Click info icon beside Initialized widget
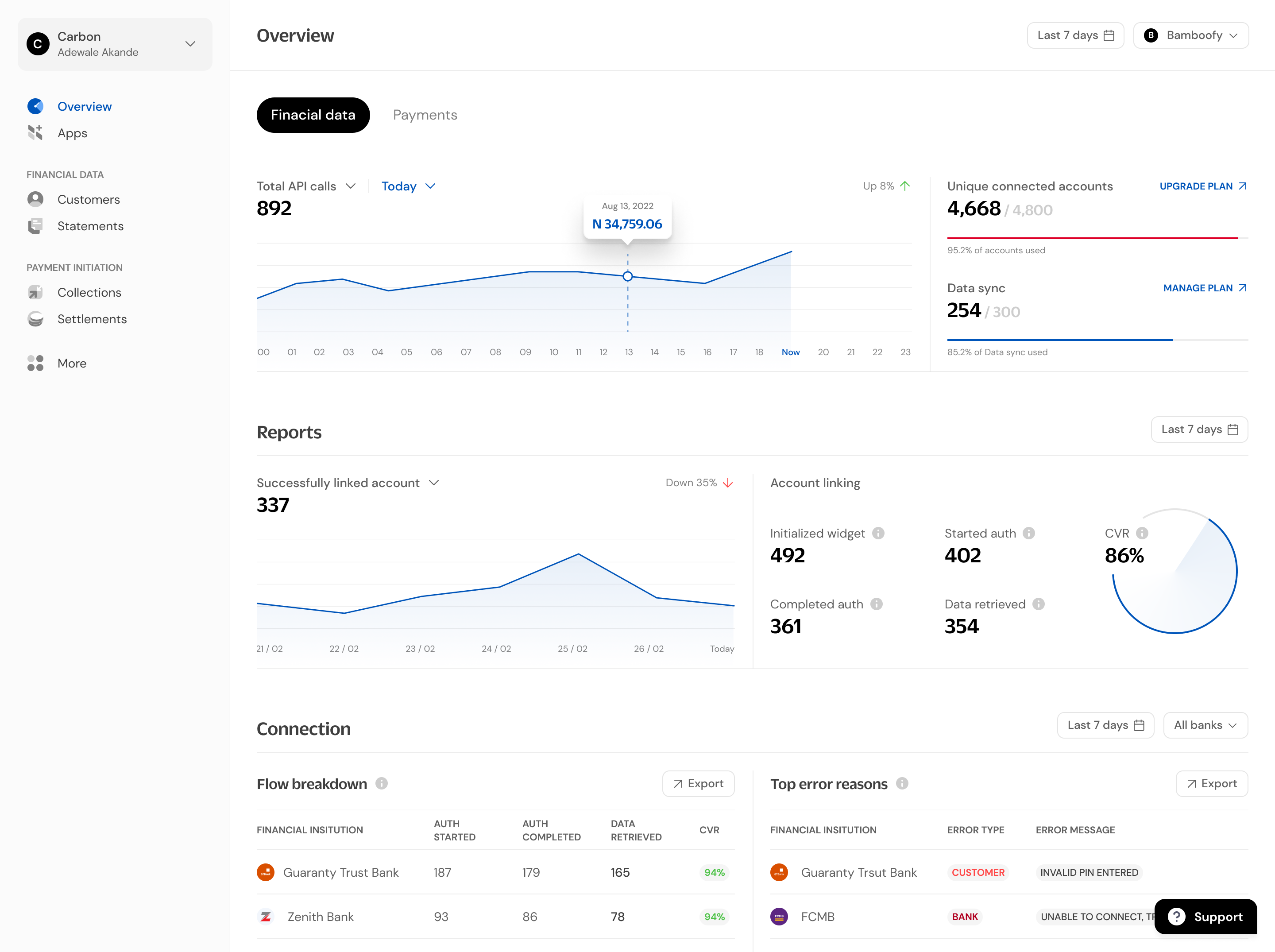 click(878, 533)
